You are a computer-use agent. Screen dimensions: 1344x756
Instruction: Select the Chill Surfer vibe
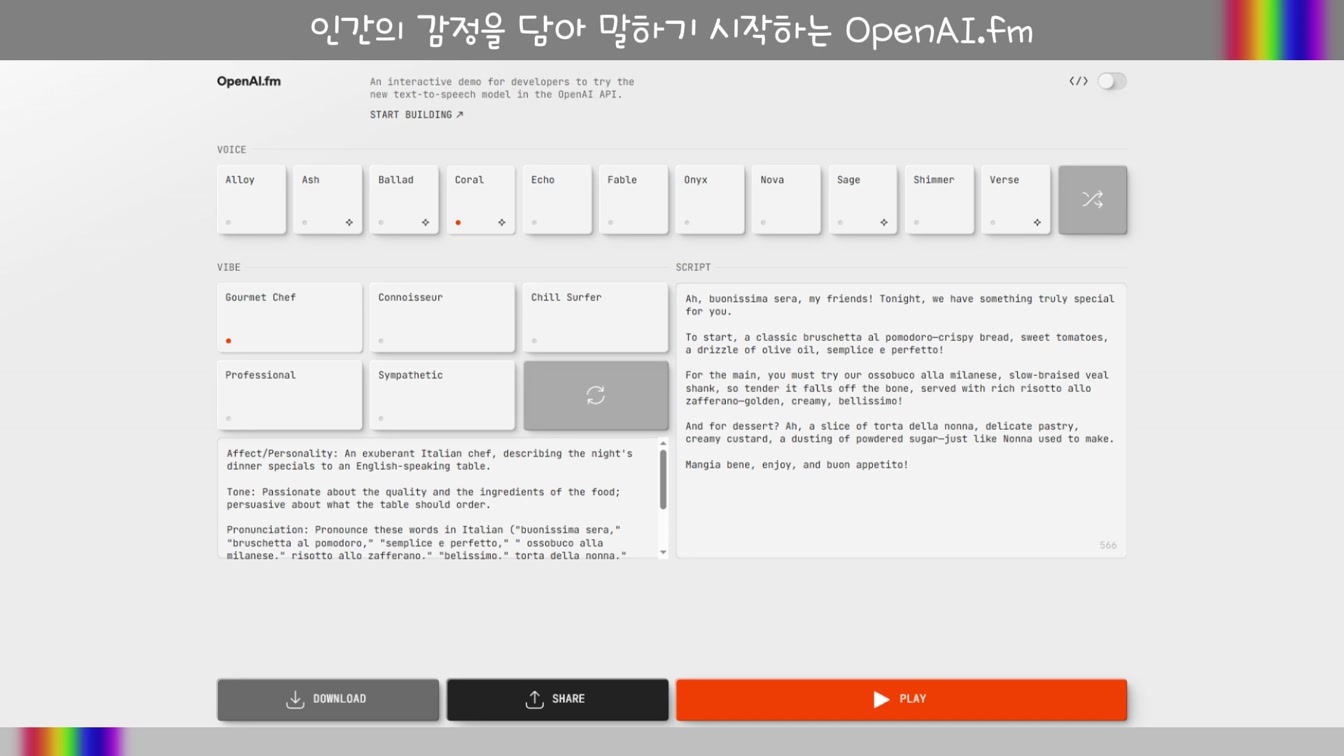pos(595,318)
